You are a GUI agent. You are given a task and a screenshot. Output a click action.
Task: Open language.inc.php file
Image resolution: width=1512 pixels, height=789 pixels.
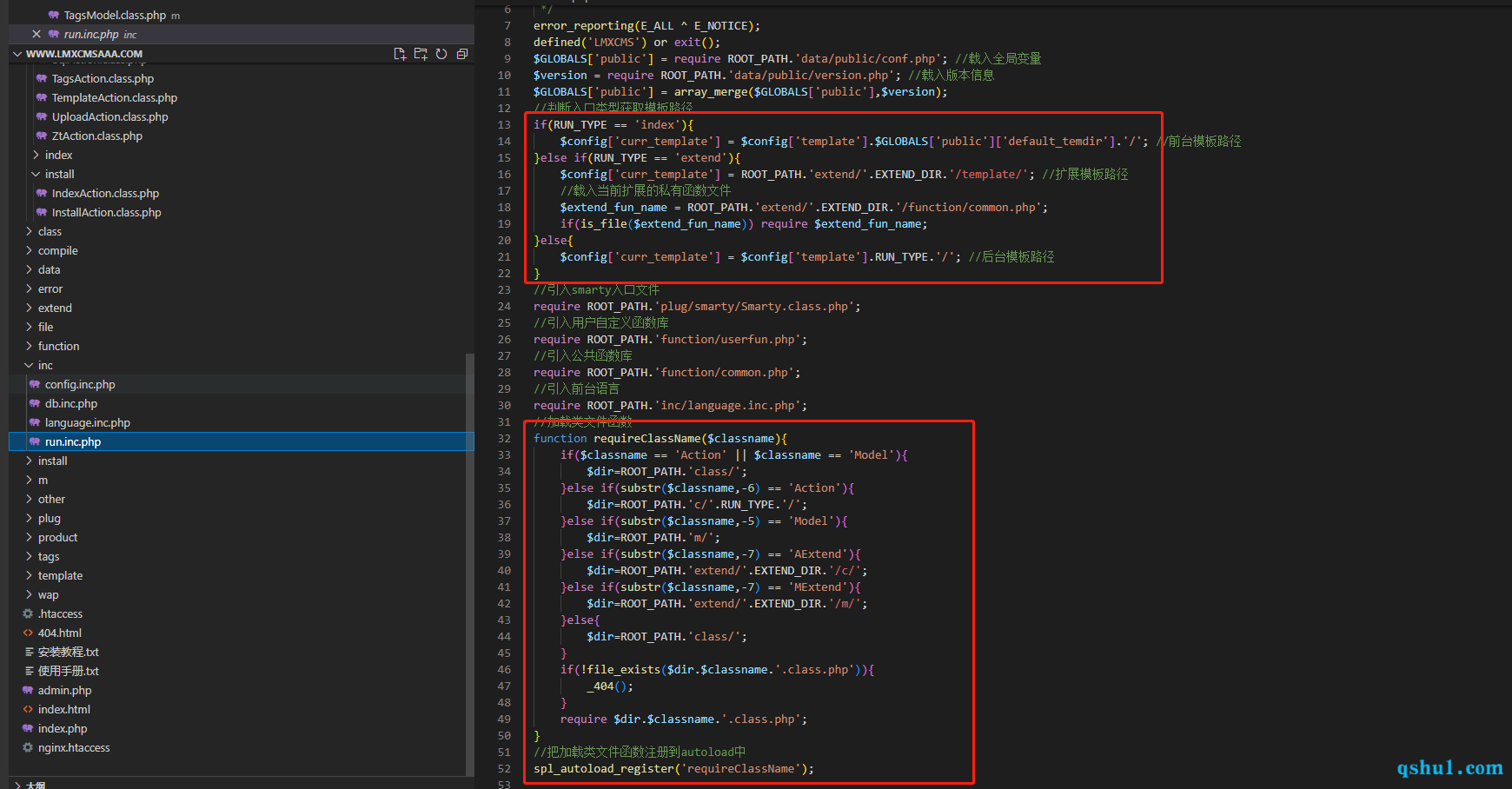point(88,422)
